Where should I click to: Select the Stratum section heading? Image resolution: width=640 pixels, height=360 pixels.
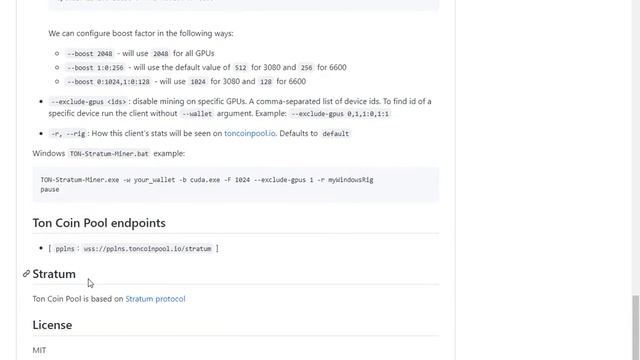click(x=54, y=274)
